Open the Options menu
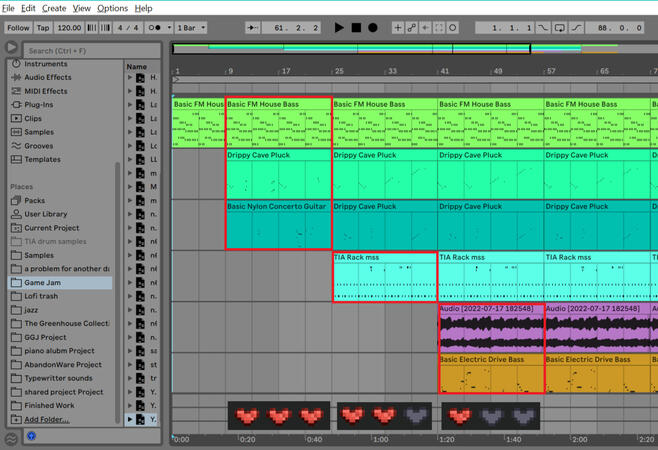The height and width of the screenshot is (450, 658). coord(112,8)
